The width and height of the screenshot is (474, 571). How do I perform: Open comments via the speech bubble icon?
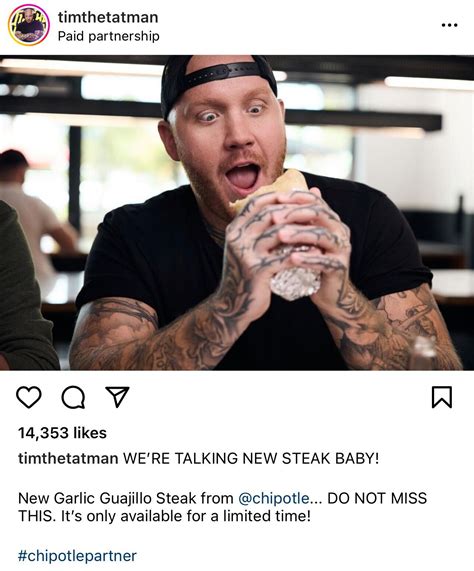(73, 397)
